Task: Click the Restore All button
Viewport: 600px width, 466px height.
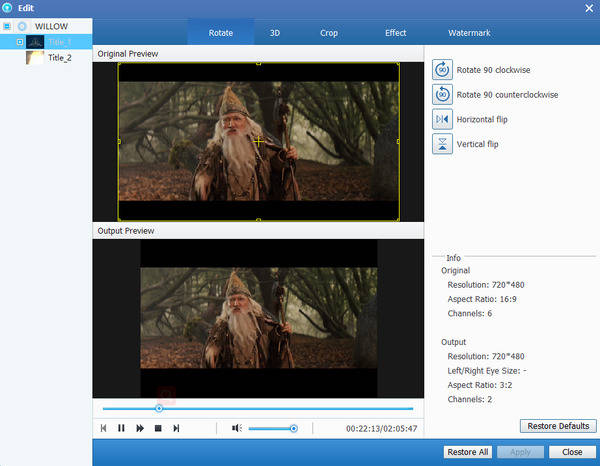Action: pos(468,452)
